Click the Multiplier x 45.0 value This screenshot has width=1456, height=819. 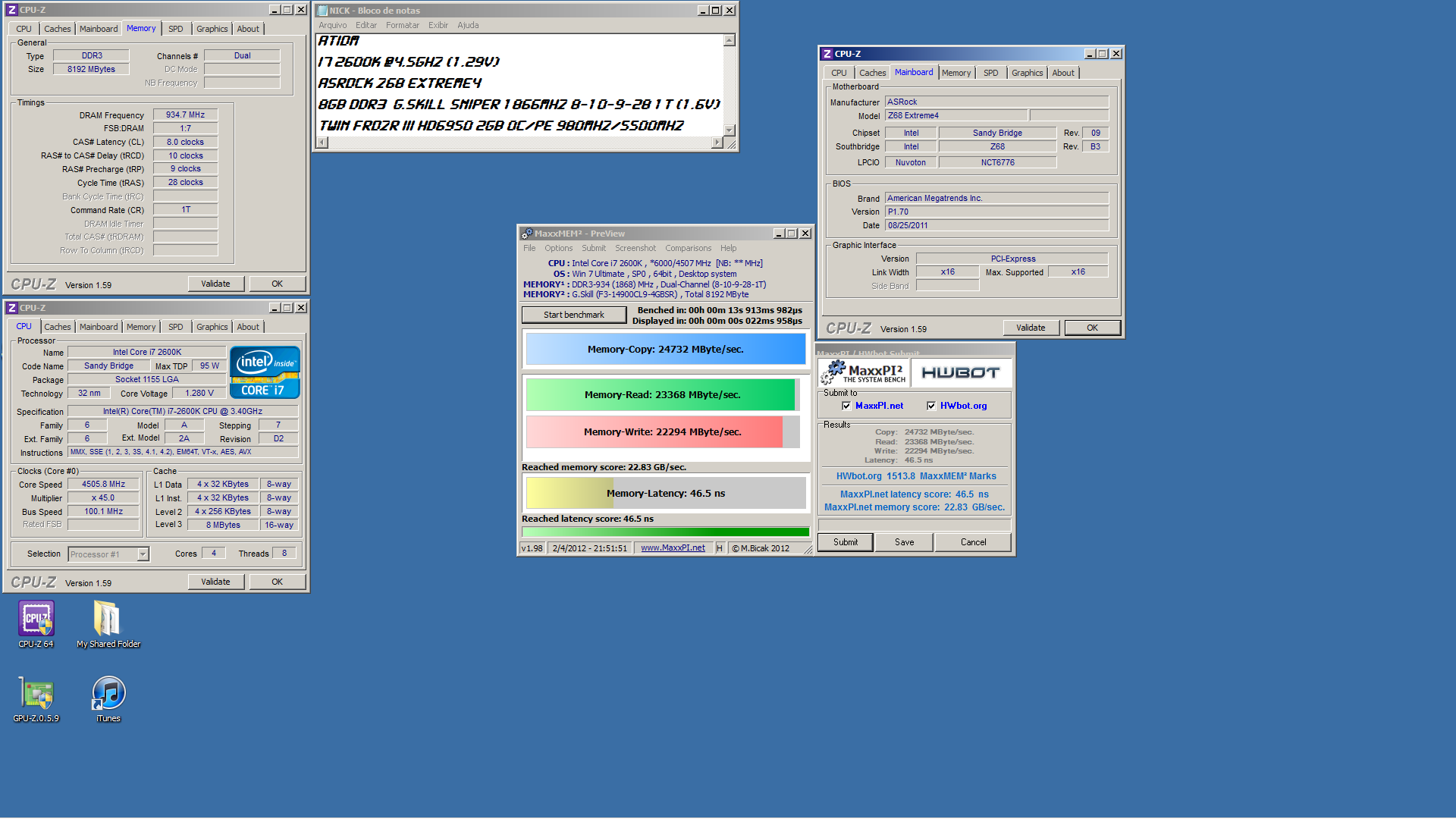103,498
